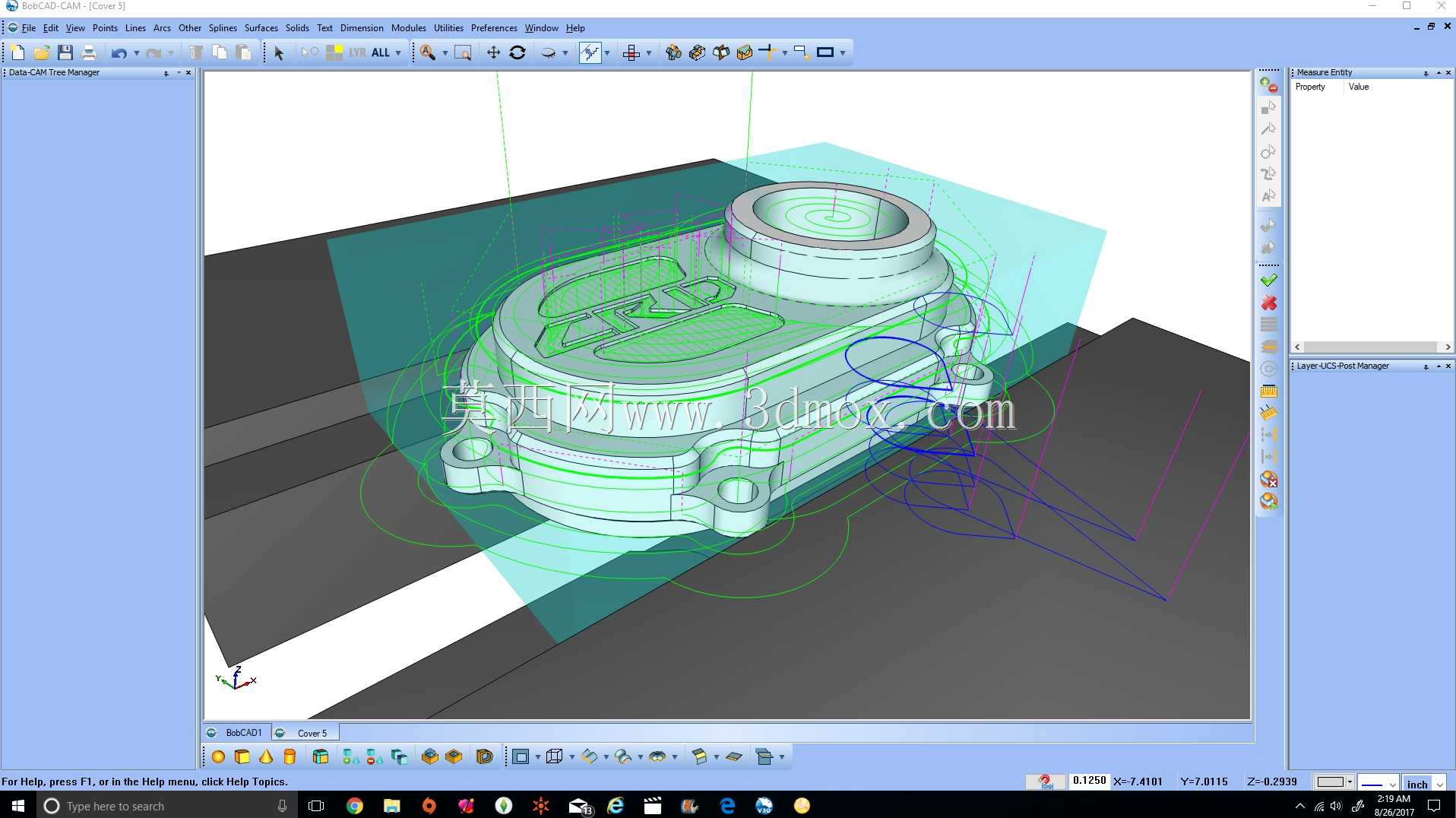Toggle the LYR layer selection mode
Image resolution: width=1456 pixels, height=818 pixels.
tap(357, 52)
